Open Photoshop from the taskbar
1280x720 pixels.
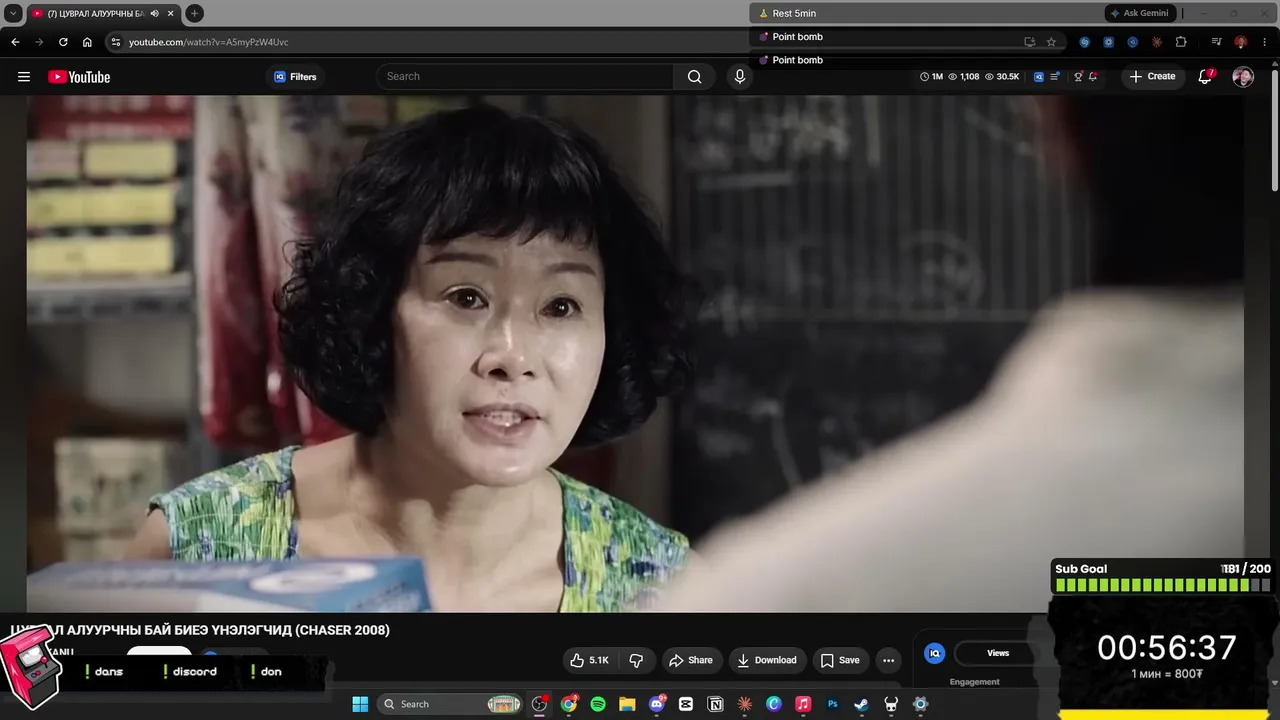click(x=832, y=704)
